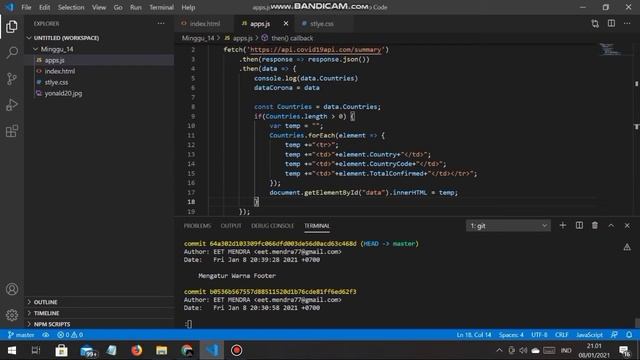Screen dimensions: 640x360
Task: Open the Manage gear icon
Action: tap(12, 315)
